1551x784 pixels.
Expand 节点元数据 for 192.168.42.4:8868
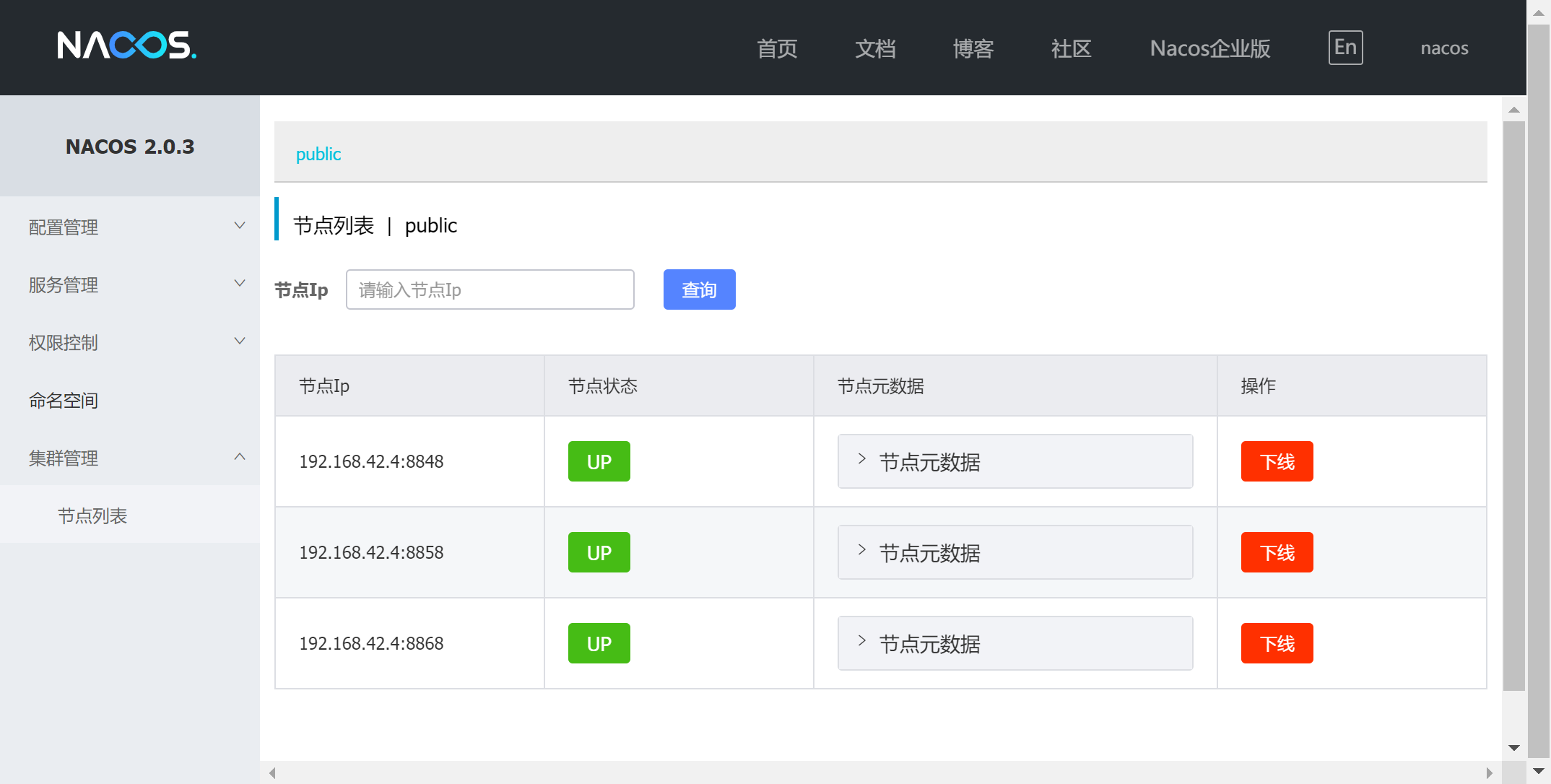pos(1015,643)
